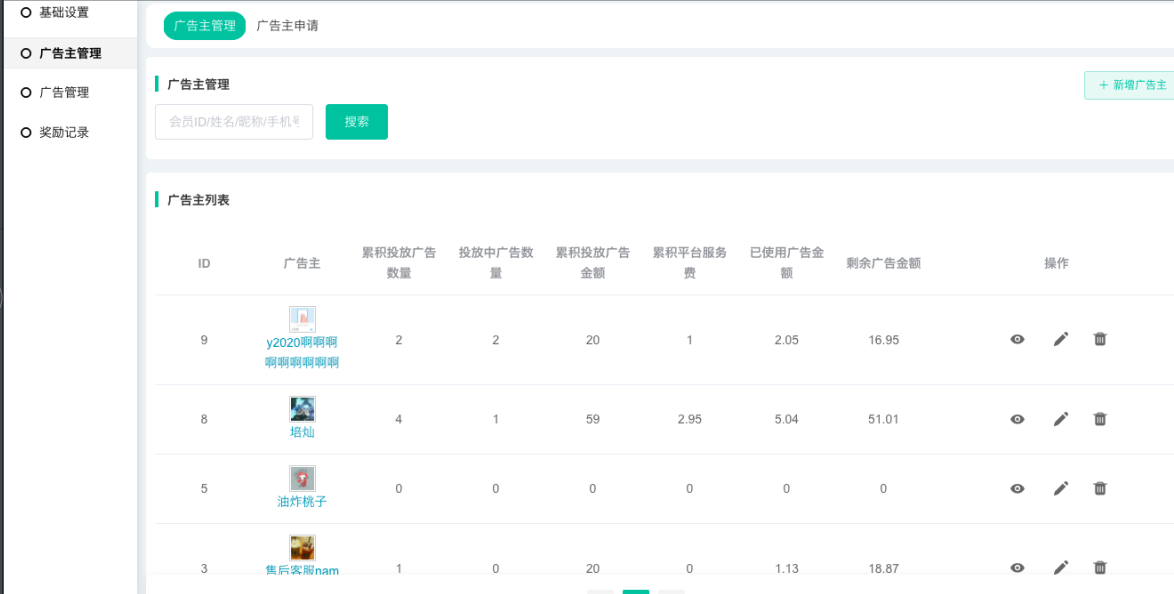Edit advertiser 培灿 with the pencil icon
This screenshot has width=1174, height=594.
pos(1061,419)
